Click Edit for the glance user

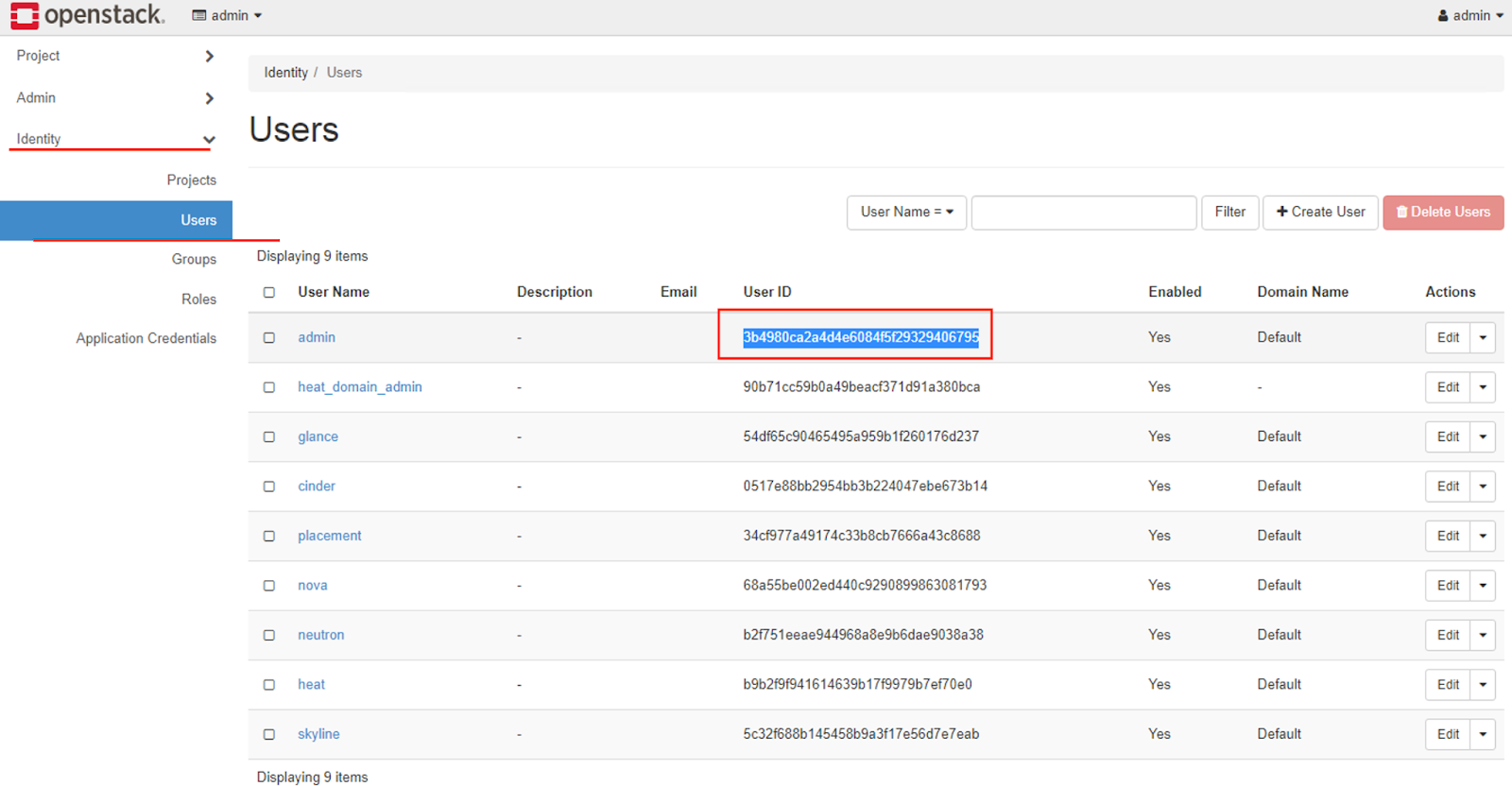click(1448, 436)
